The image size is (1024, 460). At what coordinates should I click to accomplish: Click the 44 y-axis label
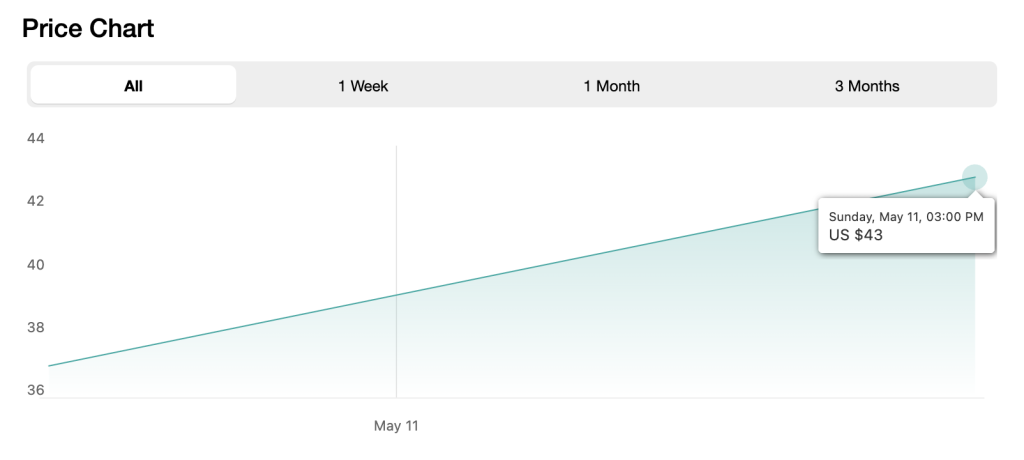35,139
